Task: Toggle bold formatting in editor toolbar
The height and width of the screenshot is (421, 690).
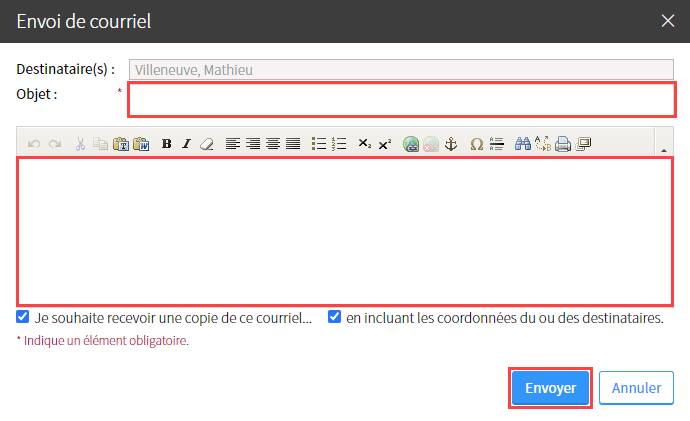Action: pos(166,144)
